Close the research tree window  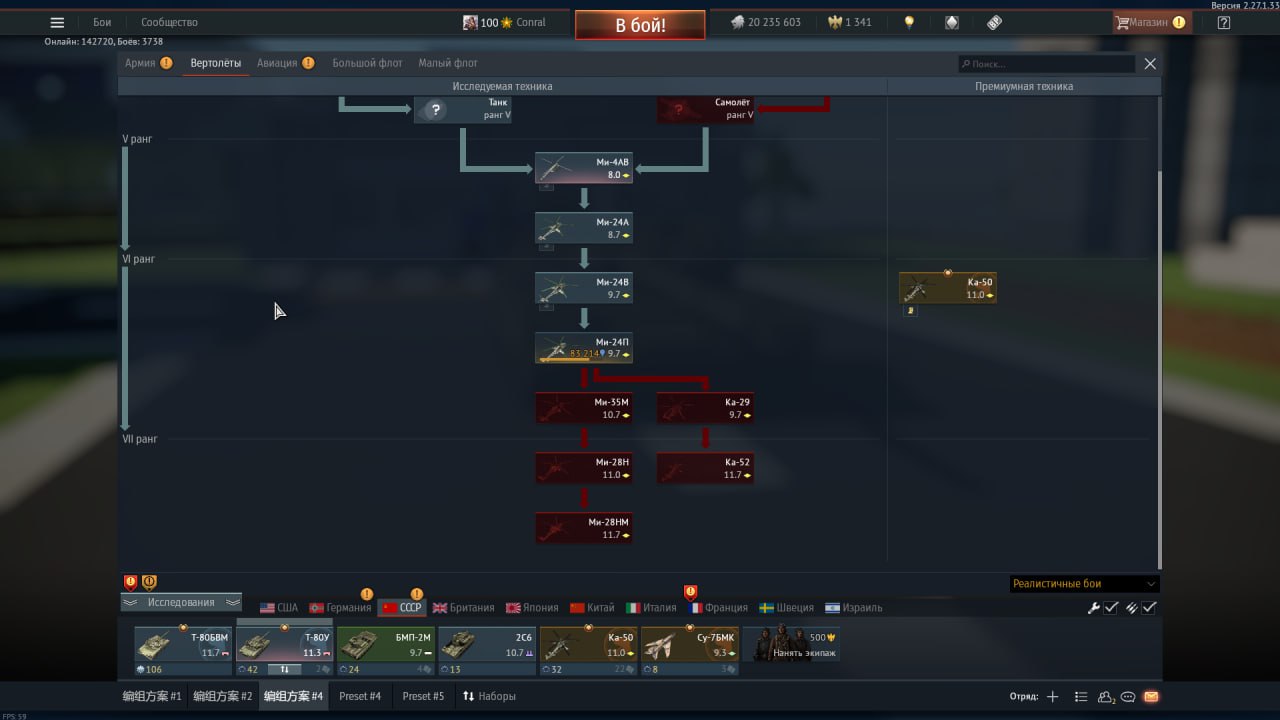[1150, 64]
